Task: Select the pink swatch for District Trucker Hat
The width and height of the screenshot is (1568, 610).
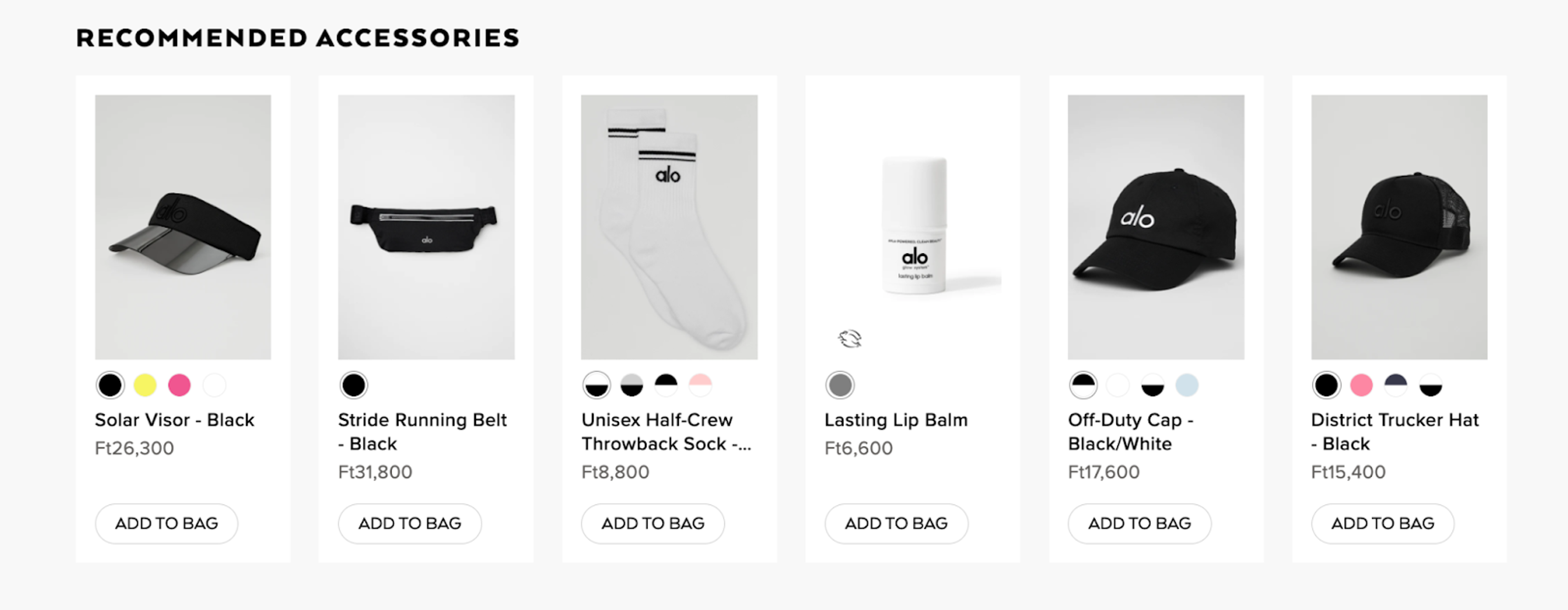Action: tap(1362, 385)
